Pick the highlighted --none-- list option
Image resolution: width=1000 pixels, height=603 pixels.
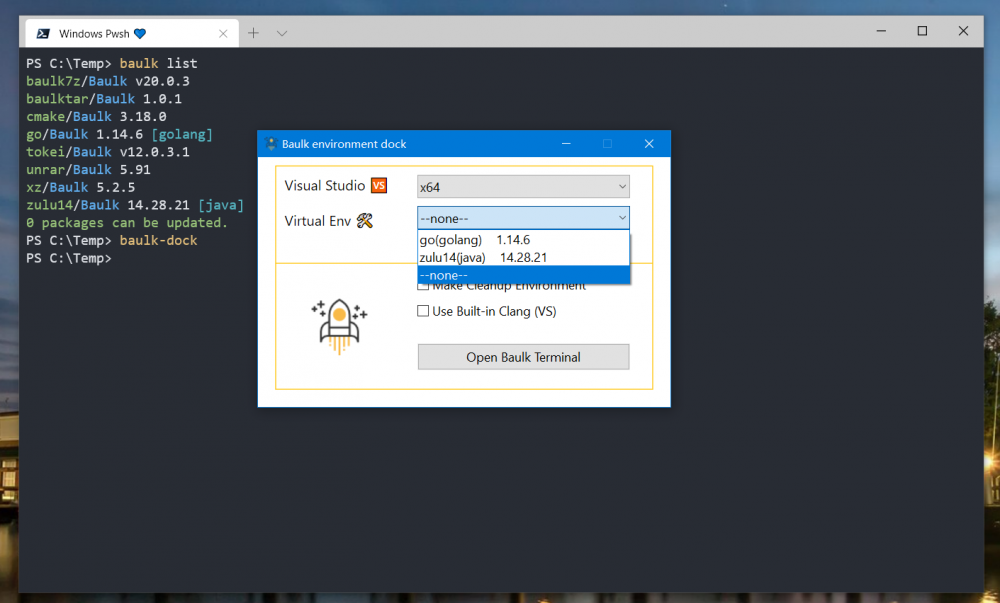click(524, 275)
